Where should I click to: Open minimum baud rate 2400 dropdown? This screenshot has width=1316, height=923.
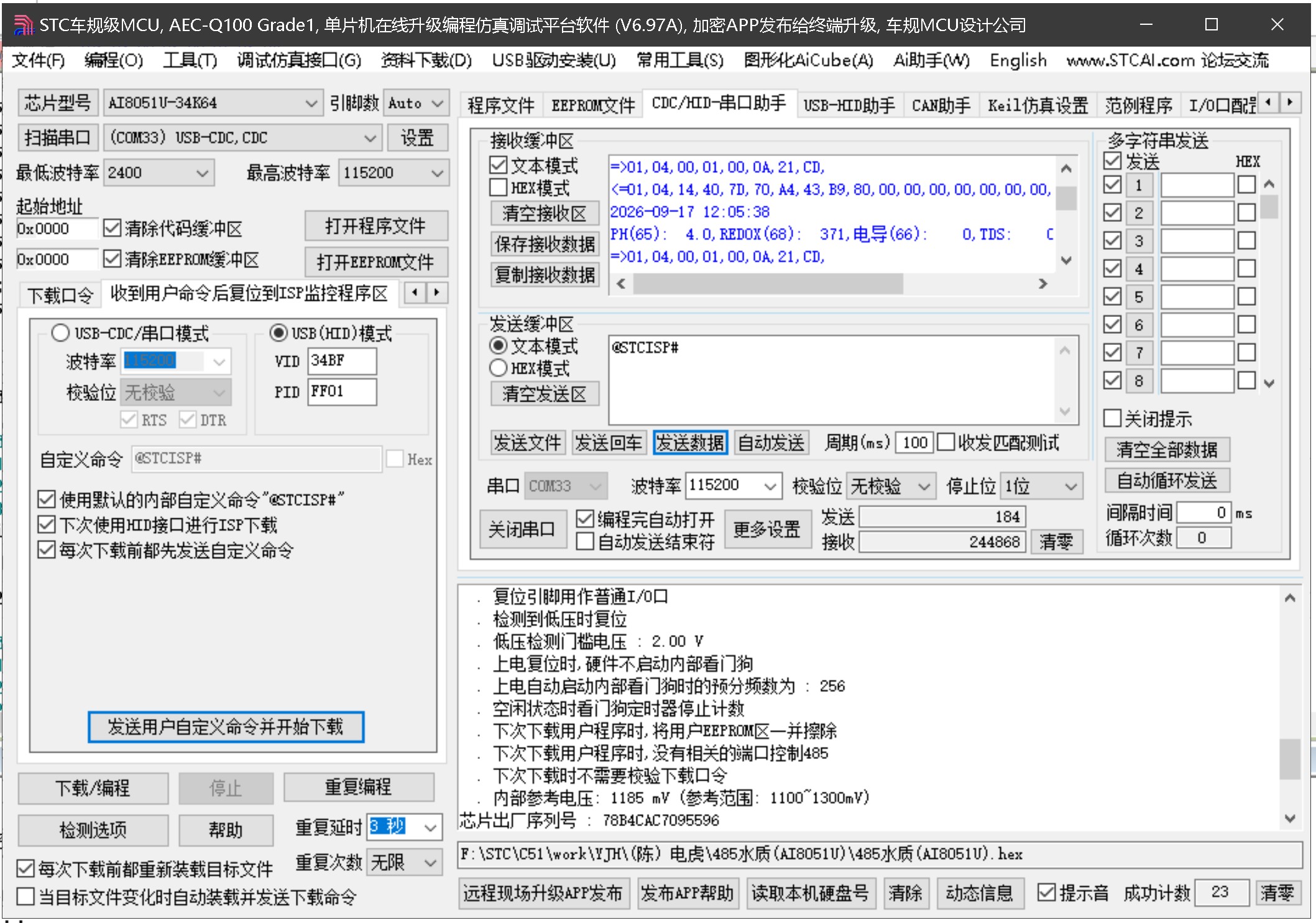pyautogui.click(x=159, y=172)
